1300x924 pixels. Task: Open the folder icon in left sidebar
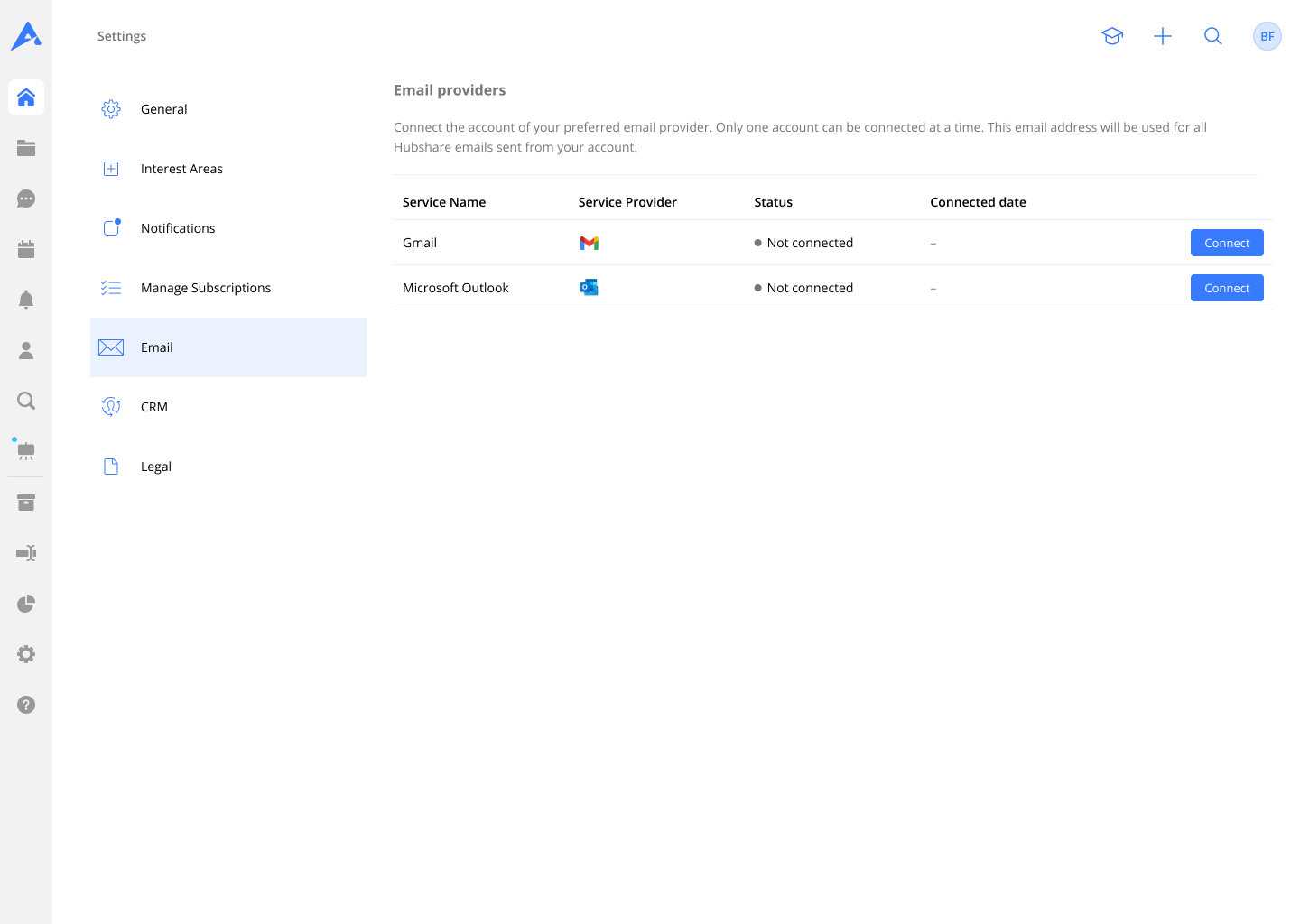click(26, 148)
